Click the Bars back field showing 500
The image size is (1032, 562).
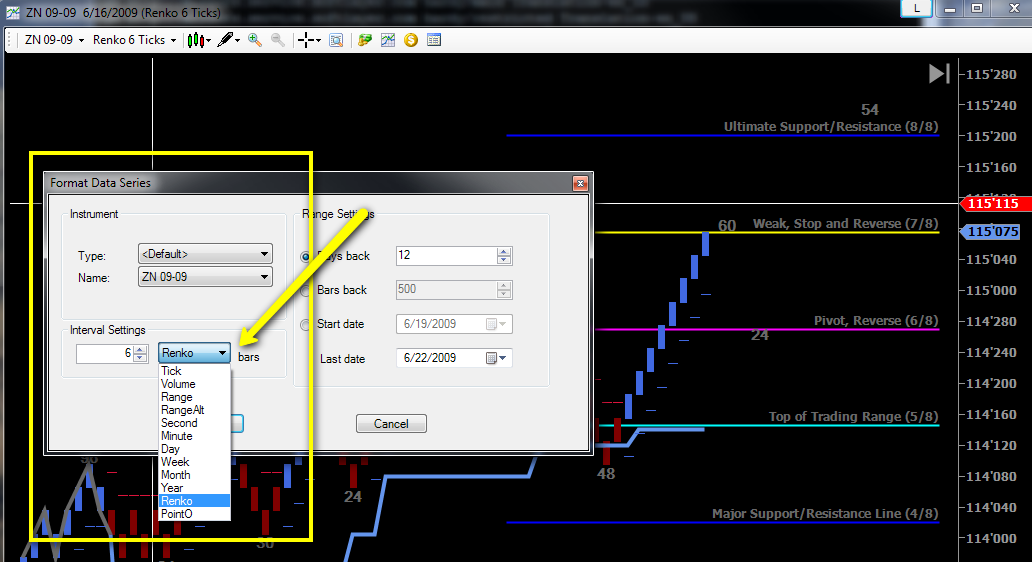446,290
